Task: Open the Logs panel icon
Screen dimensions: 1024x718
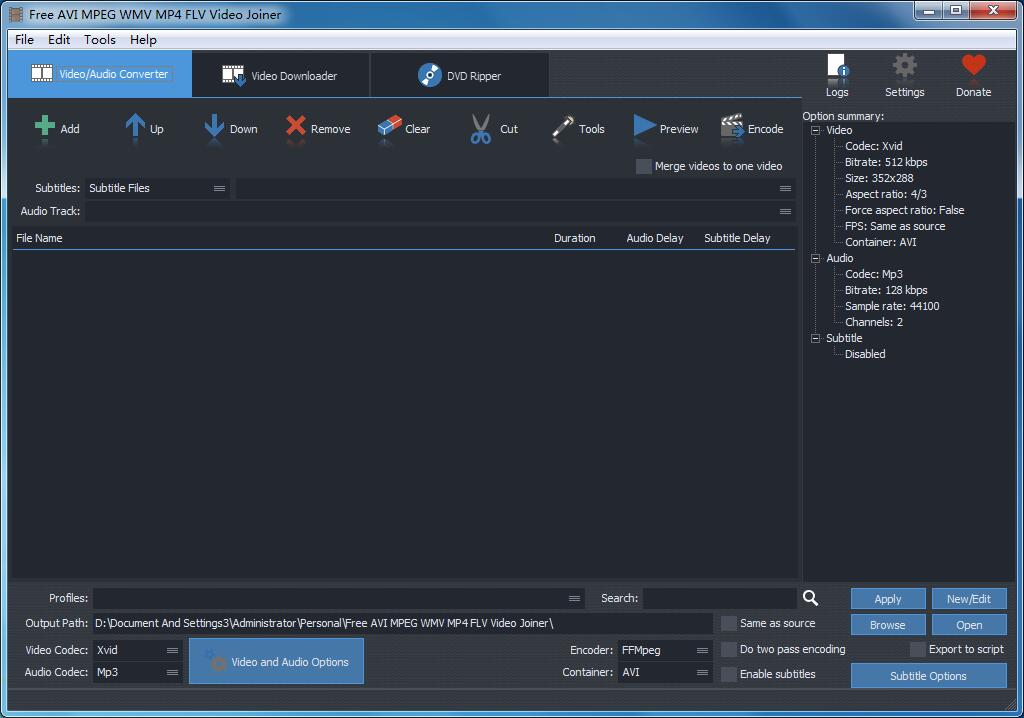Action: point(837,68)
